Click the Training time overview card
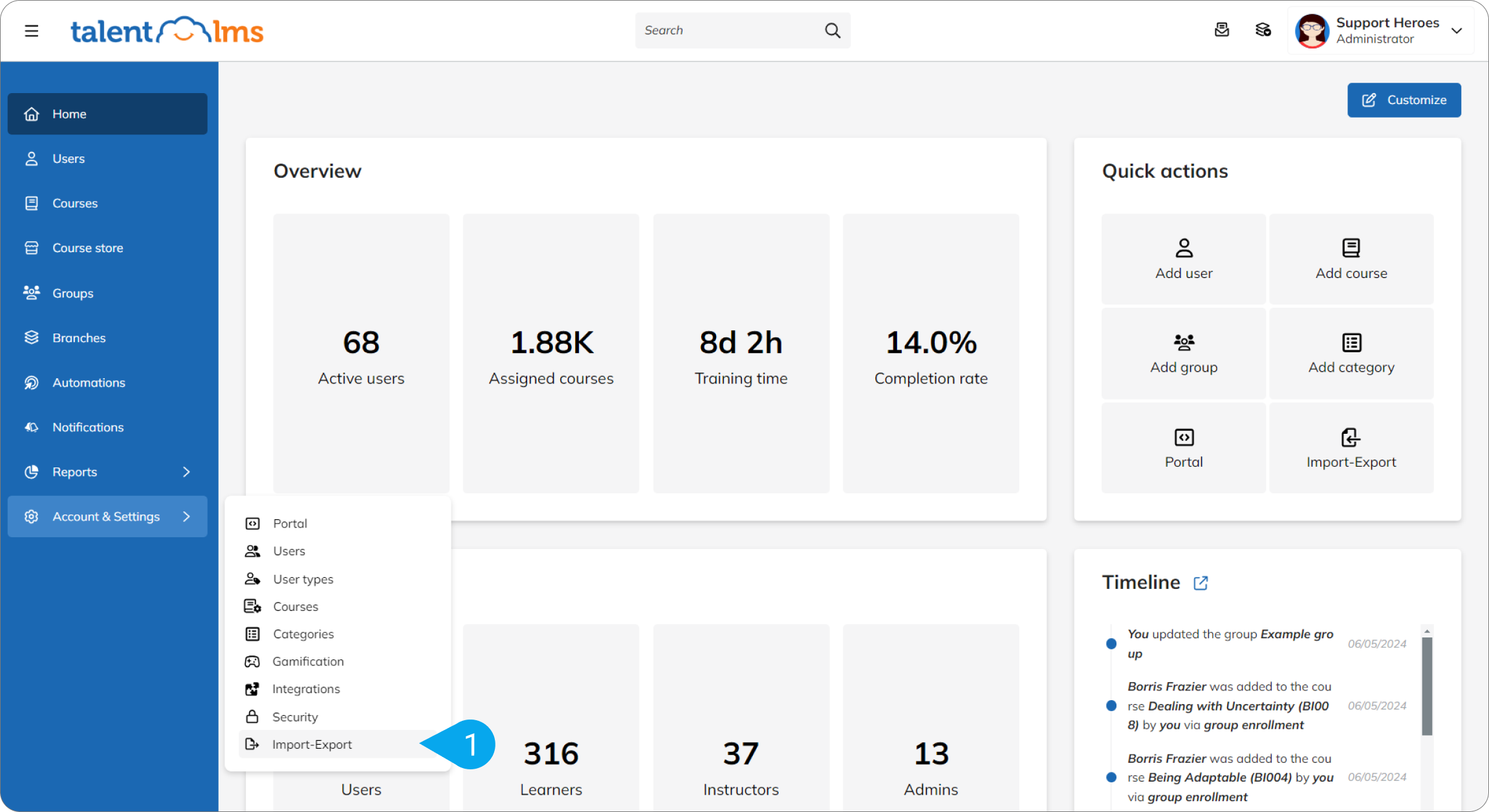The height and width of the screenshot is (812, 1489). (741, 353)
